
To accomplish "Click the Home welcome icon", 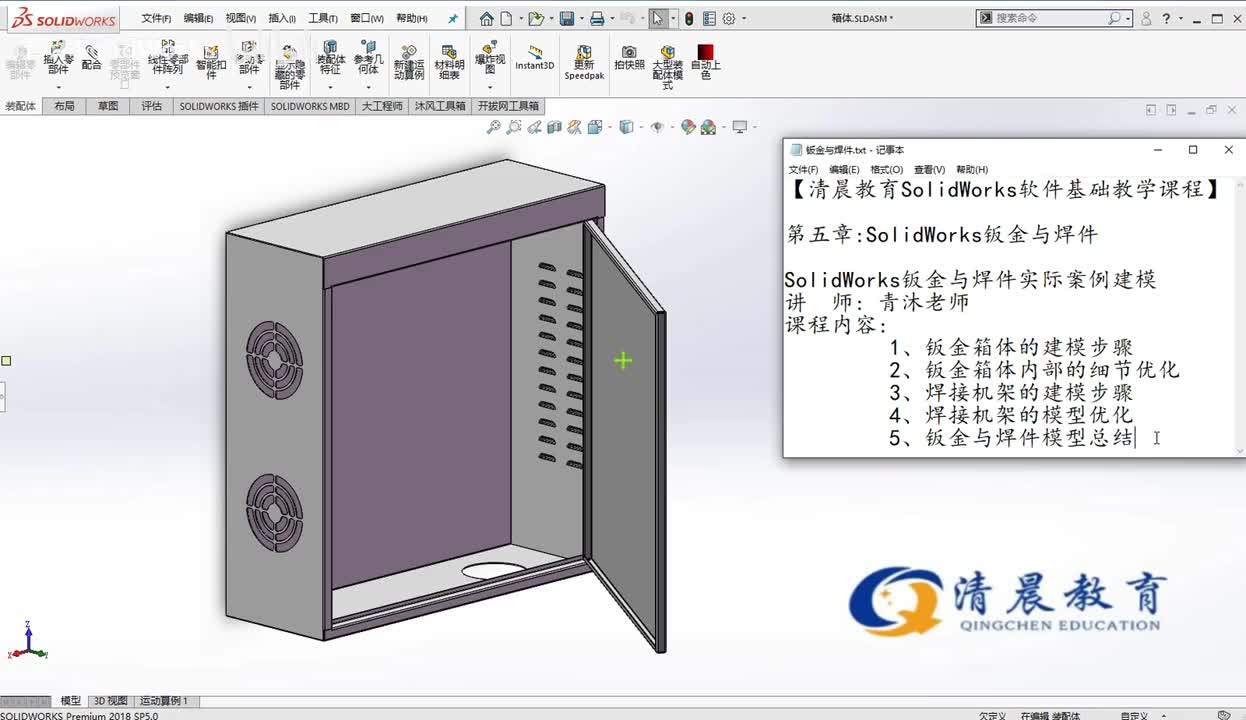I will coord(486,18).
